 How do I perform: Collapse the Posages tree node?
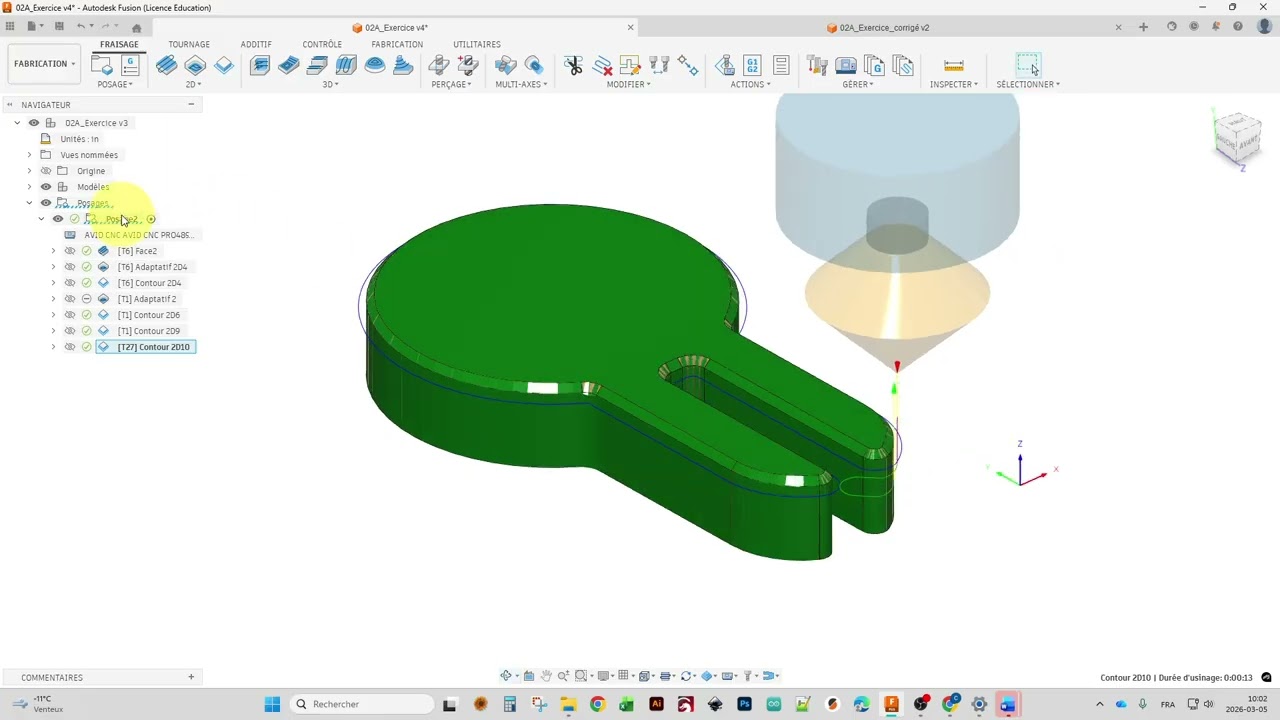click(x=29, y=203)
